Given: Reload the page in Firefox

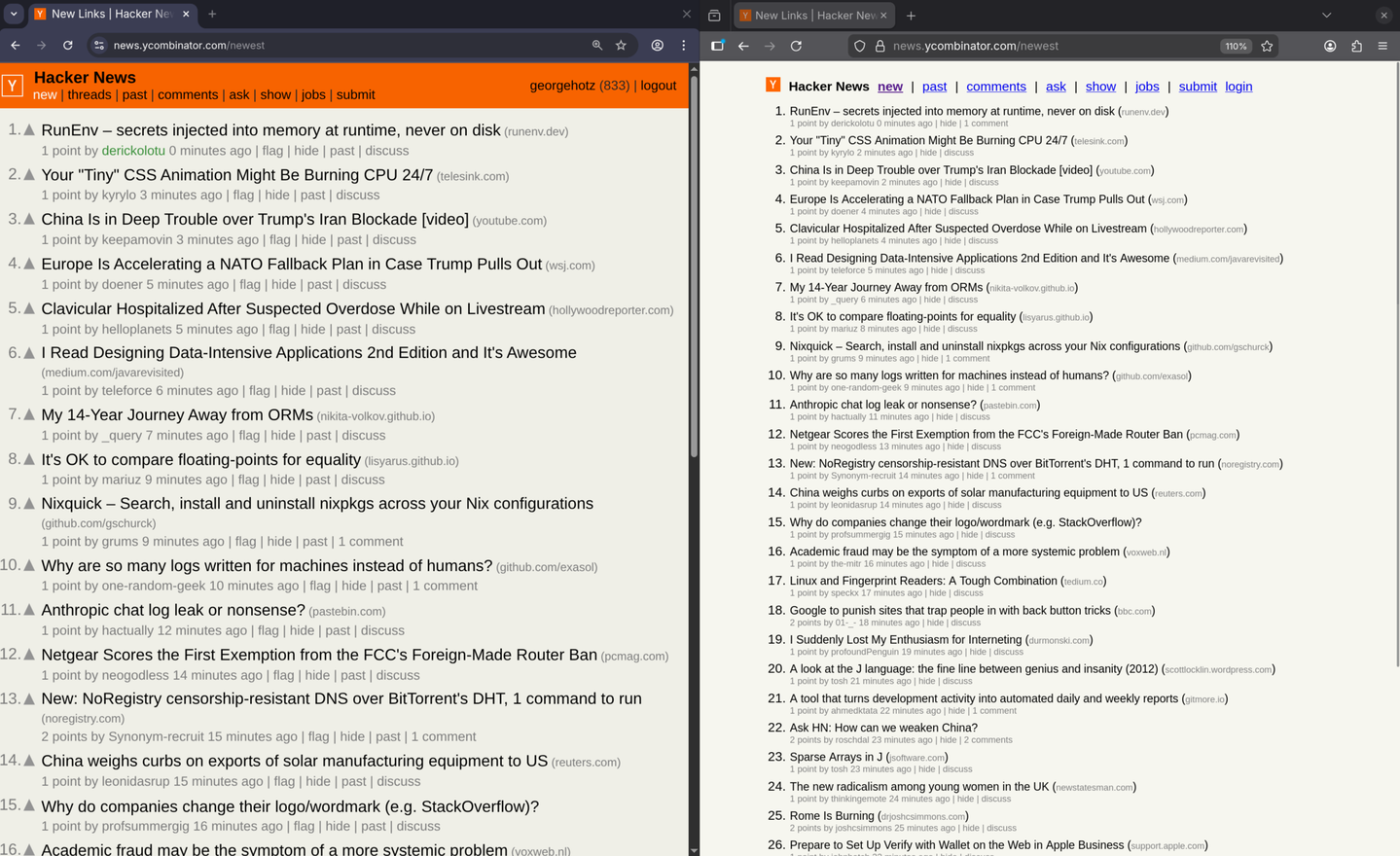Looking at the screenshot, I should [x=796, y=46].
